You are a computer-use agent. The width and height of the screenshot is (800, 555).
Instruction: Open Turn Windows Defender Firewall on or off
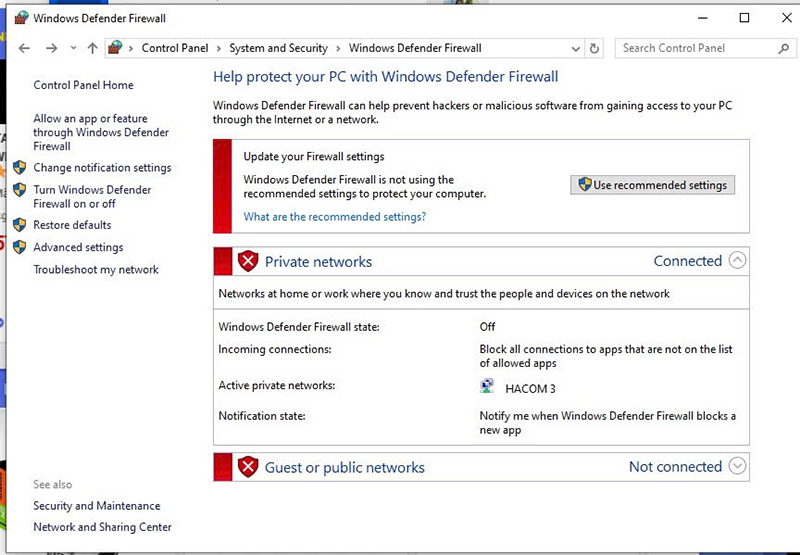pyautogui.click(x=92, y=197)
